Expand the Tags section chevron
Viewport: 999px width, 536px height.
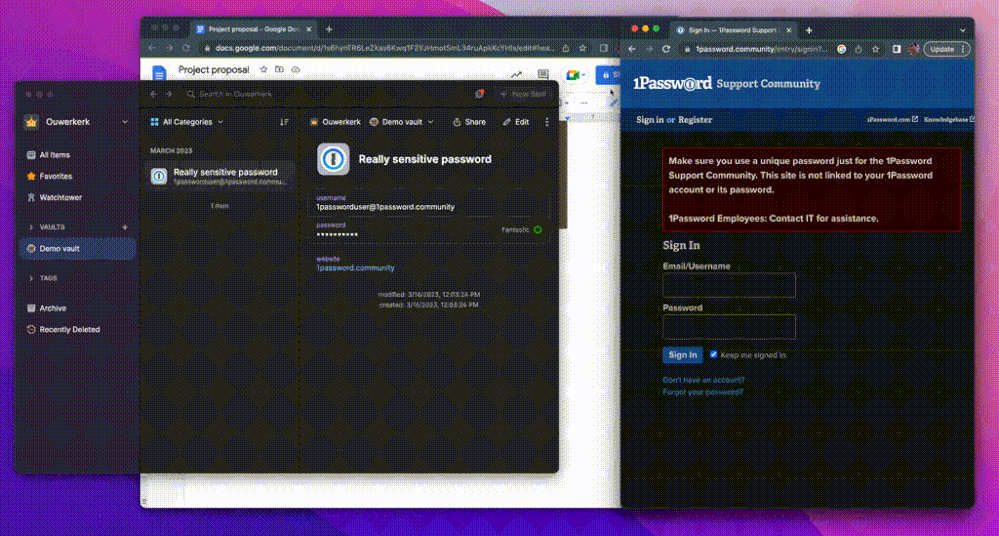click(x=31, y=279)
